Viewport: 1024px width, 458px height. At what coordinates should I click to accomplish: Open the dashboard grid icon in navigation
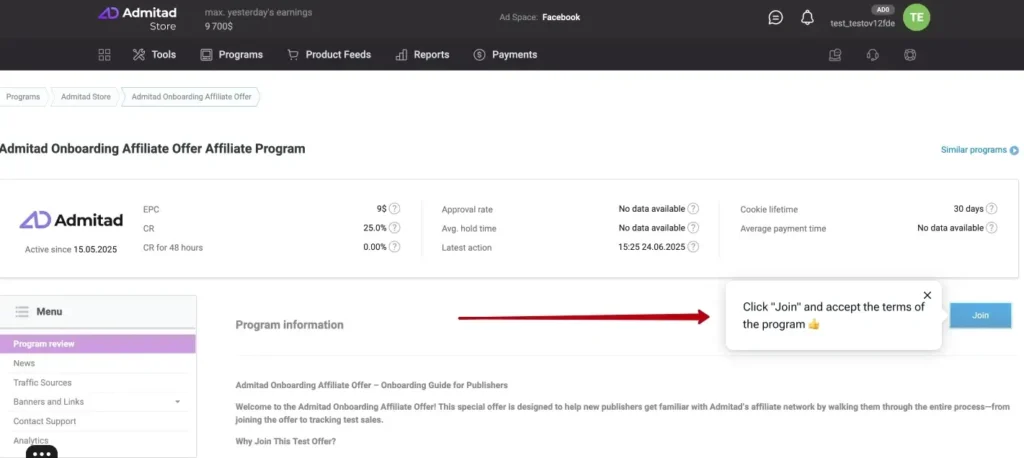[x=104, y=55]
